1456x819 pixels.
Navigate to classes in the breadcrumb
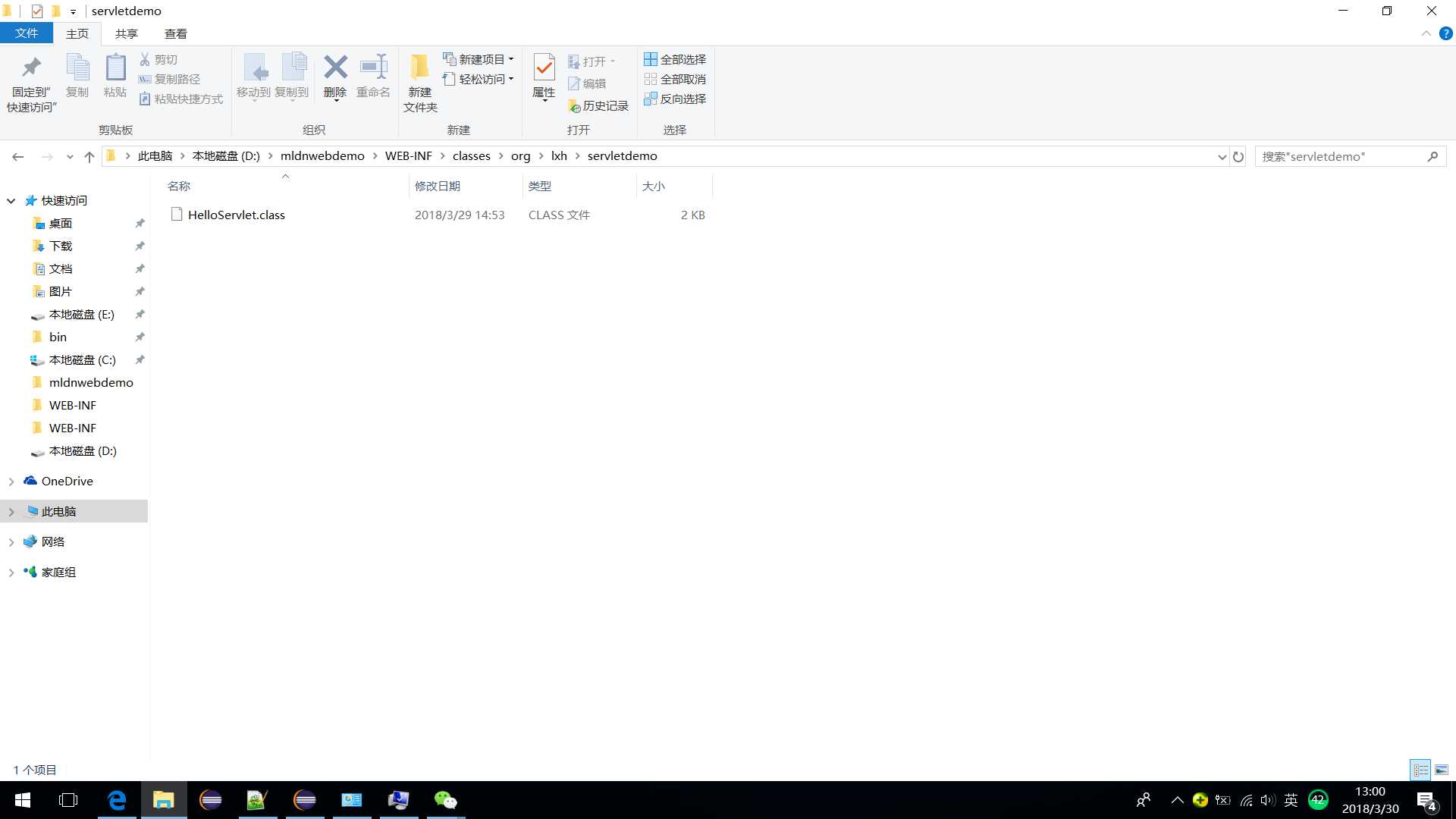click(x=472, y=156)
